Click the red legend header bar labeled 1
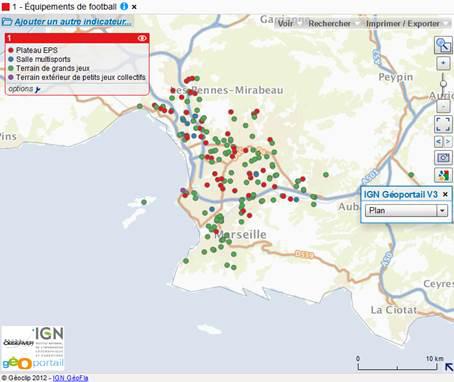The height and width of the screenshot is (382, 454). pos(77,38)
